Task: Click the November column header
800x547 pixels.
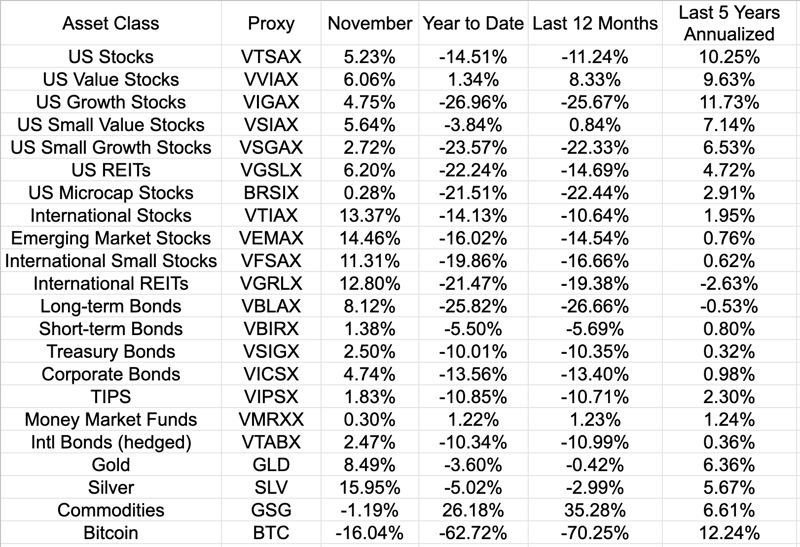Action: coord(369,24)
